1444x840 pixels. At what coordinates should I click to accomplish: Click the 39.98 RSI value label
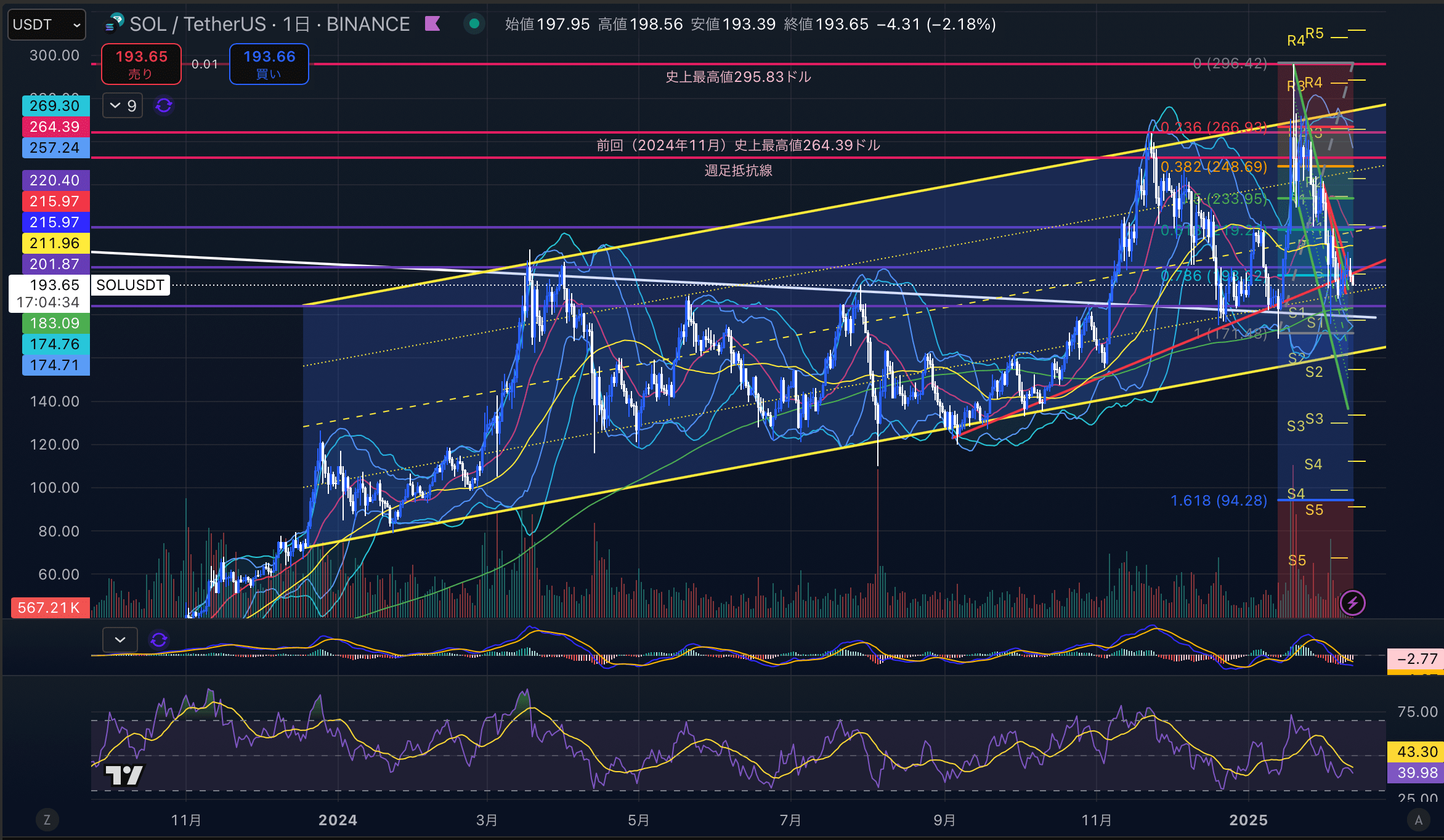[1416, 773]
